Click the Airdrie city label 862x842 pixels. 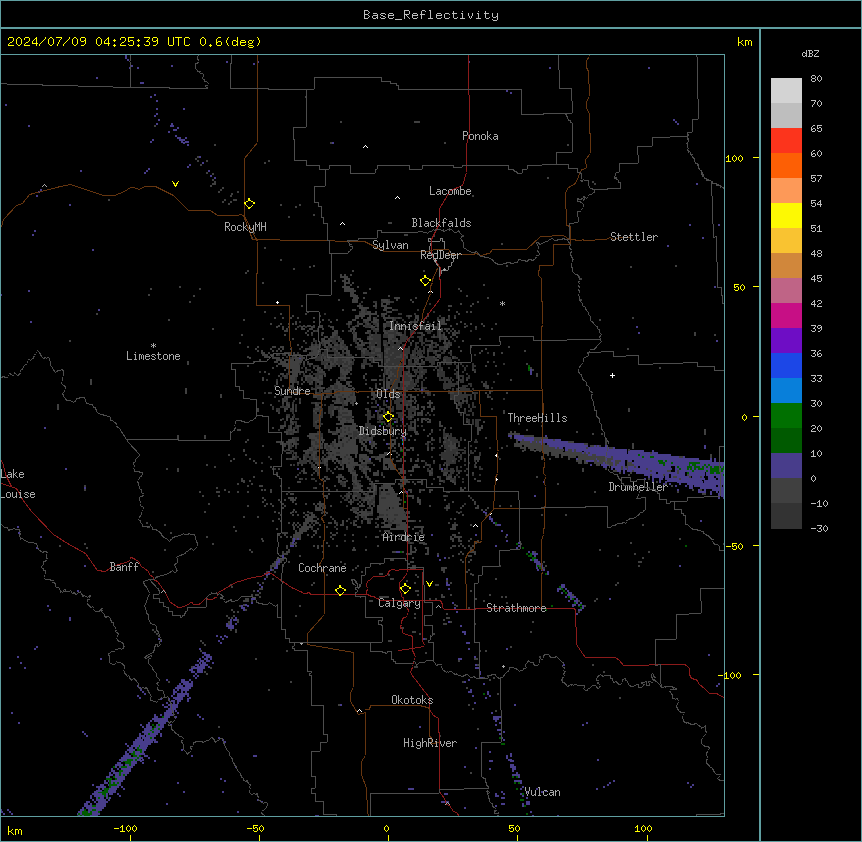pyautogui.click(x=404, y=537)
